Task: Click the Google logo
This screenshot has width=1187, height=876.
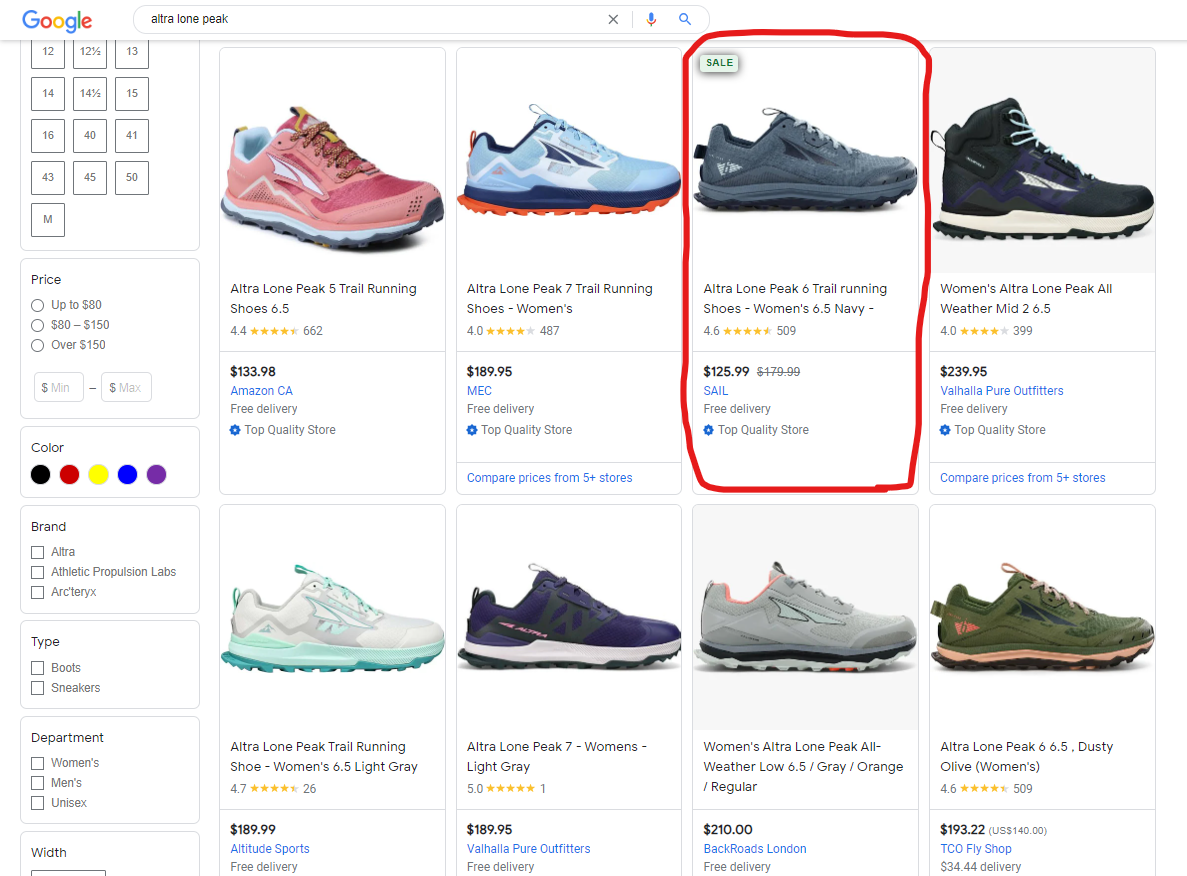Action: [x=57, y=20]
